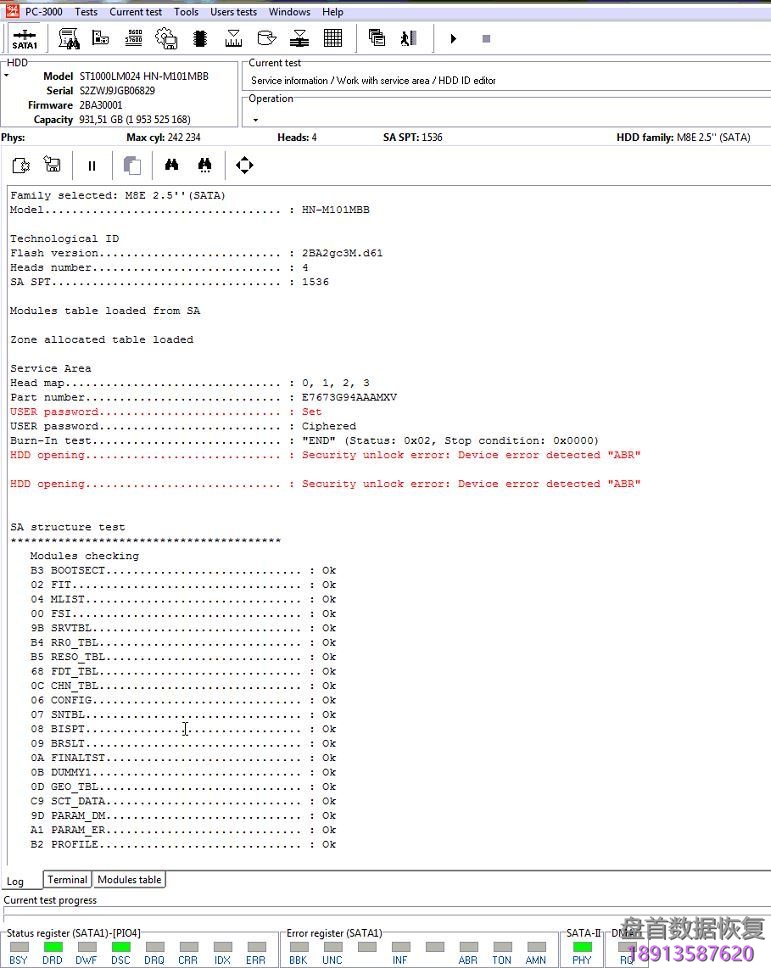Pause the log output
The width and height of the screenshot is (771, 968).
(92, 165)
